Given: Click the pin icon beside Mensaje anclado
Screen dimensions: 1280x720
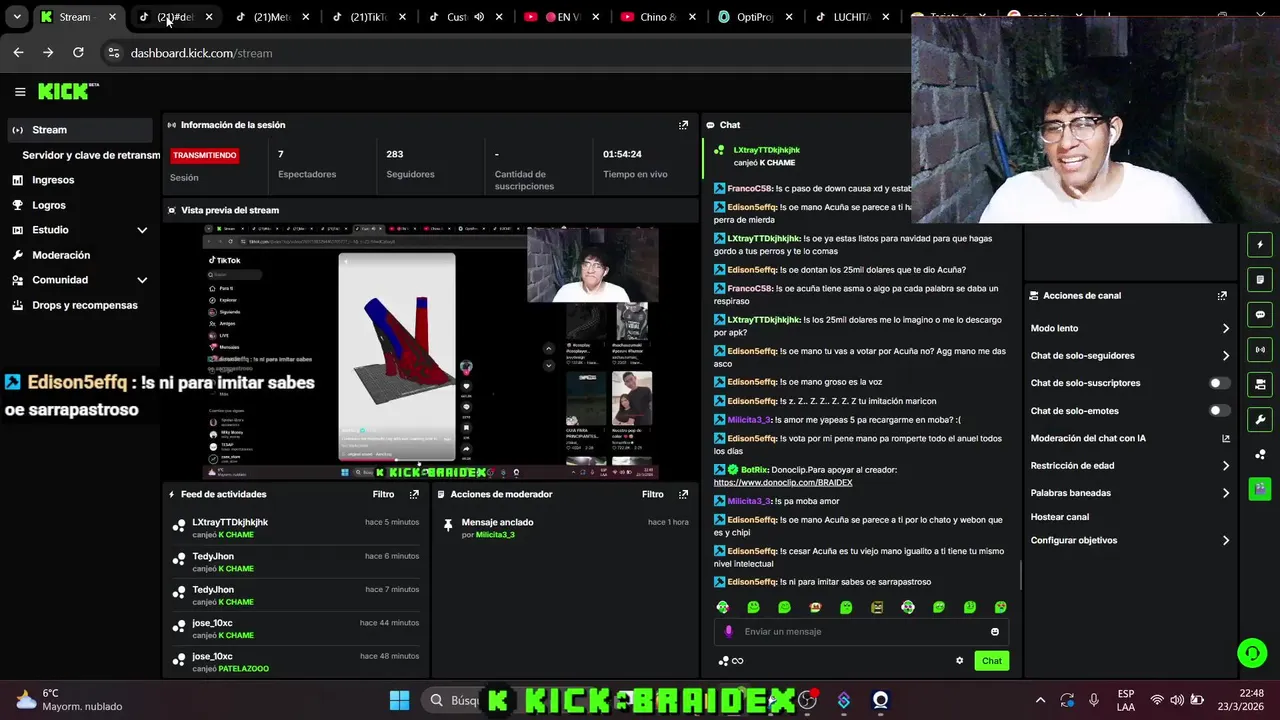Looking at the screenshot, I should click(x=448, y=524).
